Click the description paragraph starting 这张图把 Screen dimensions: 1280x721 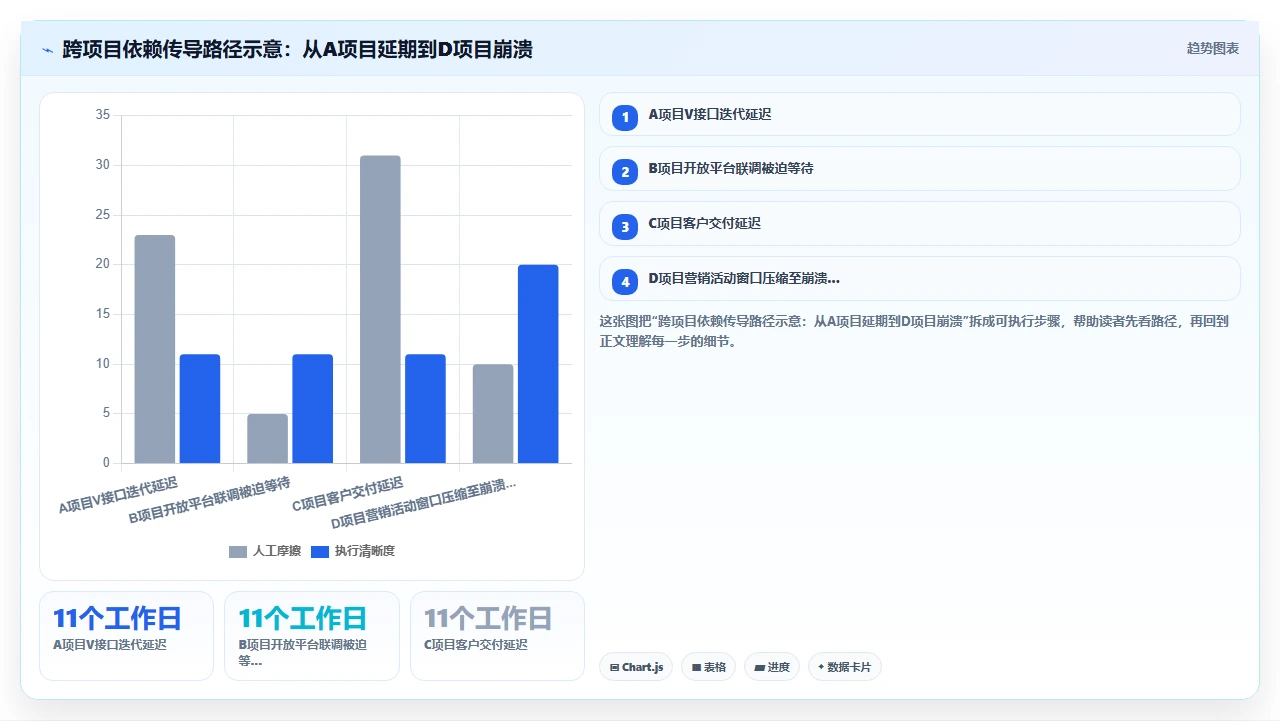point(914,331)
